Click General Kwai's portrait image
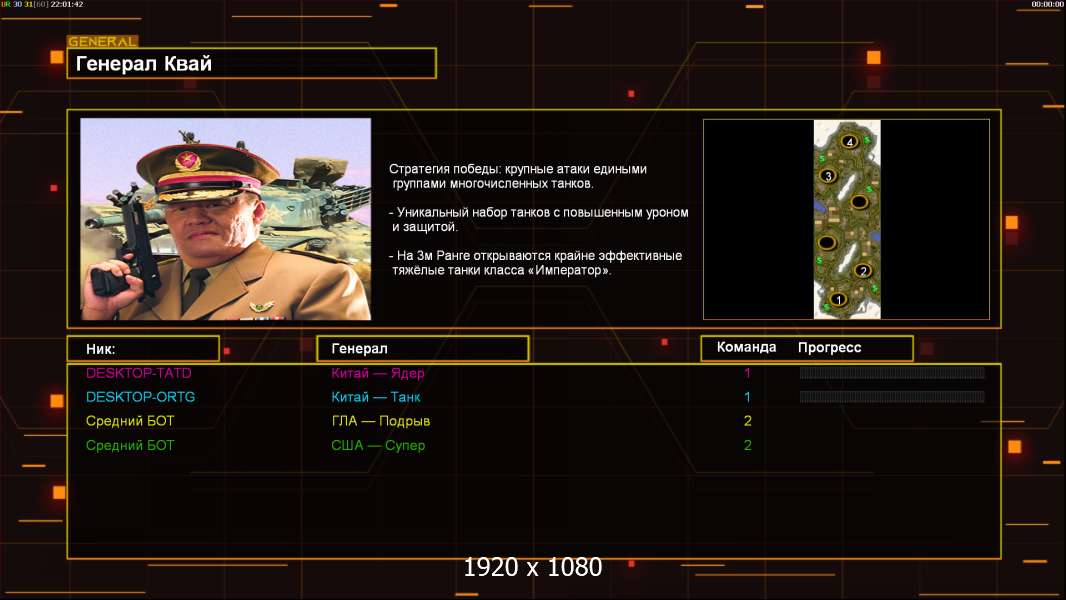The height and width of the screenshot is (600, 1066). pyautogui.click(x=225, y=219)
